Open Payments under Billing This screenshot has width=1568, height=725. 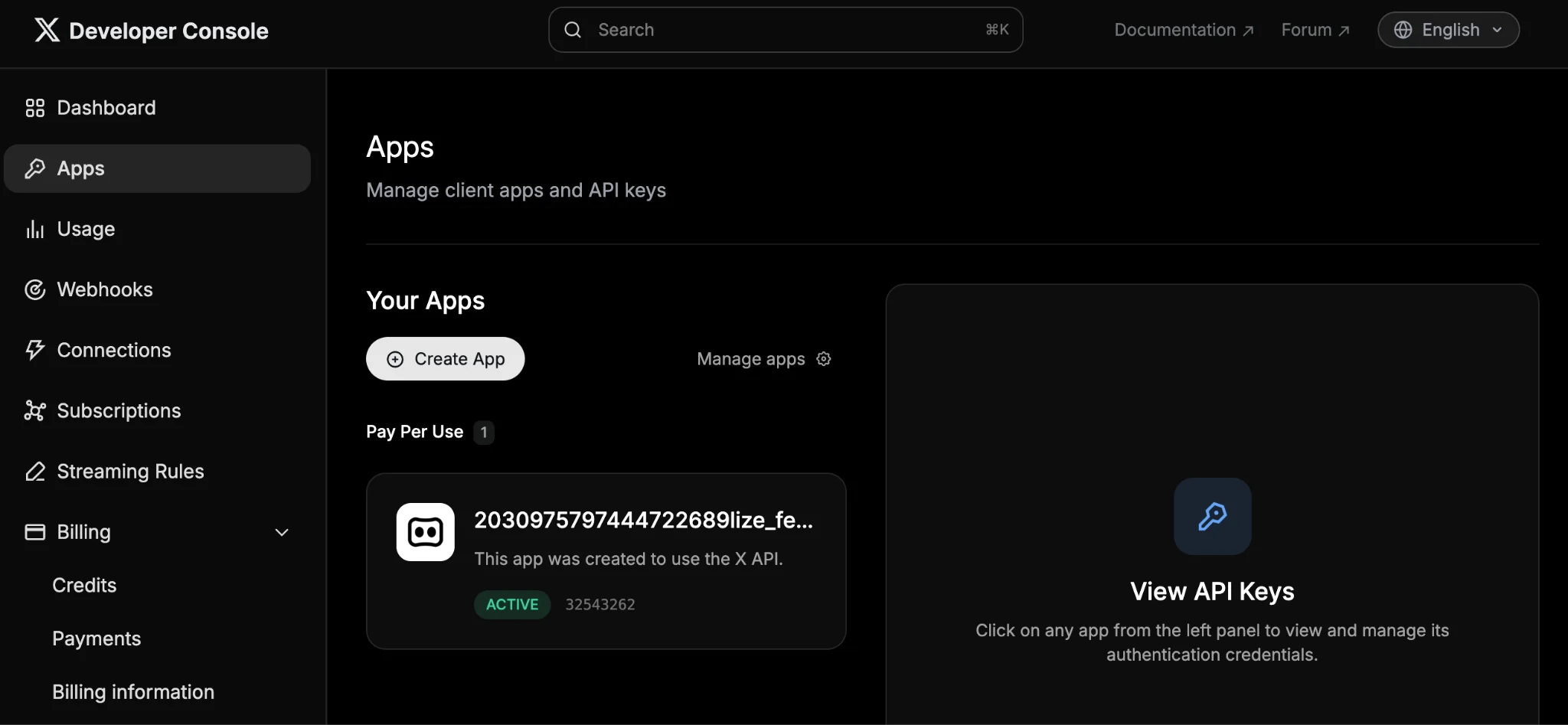(x=96, y=638)
